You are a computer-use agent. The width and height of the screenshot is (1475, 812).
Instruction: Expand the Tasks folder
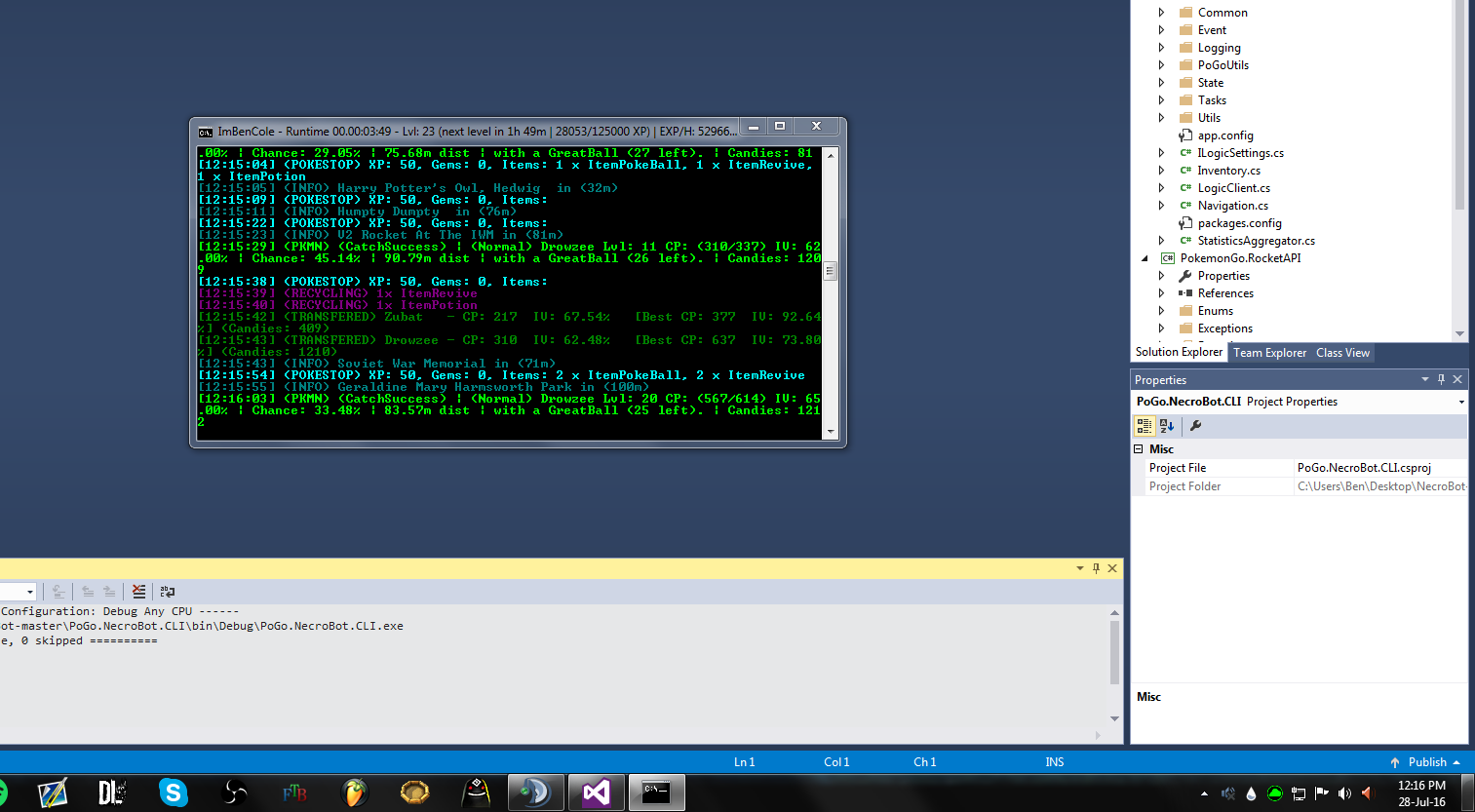pos(1161,100)
